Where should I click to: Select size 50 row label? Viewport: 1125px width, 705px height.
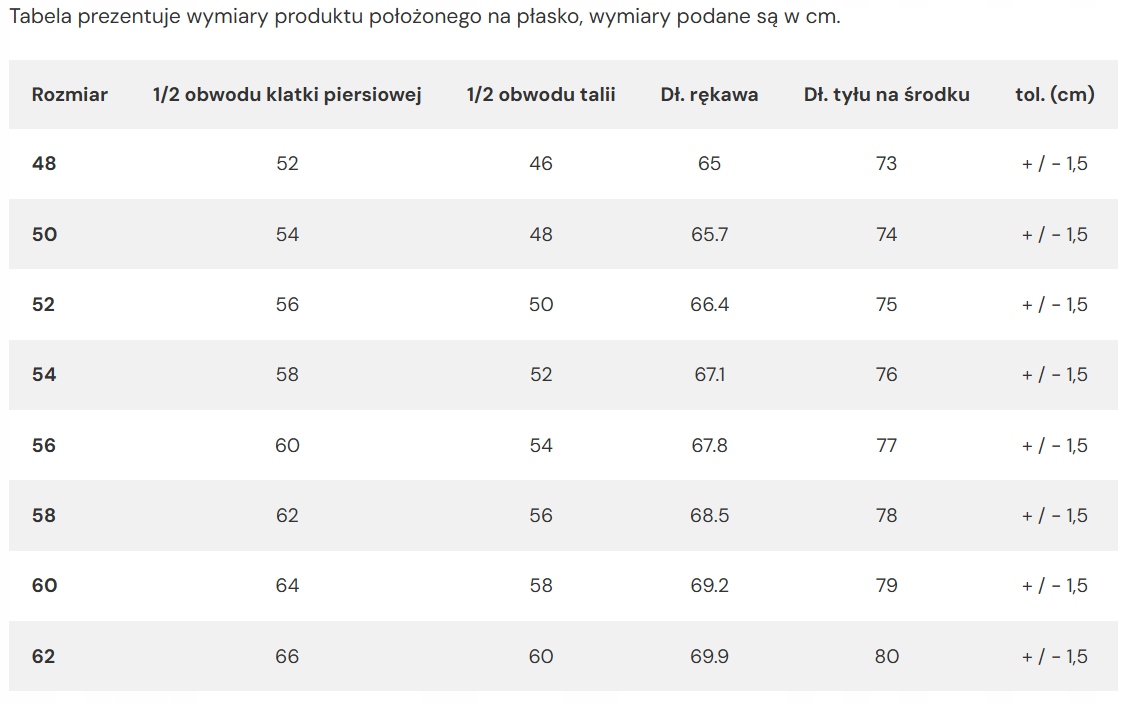click(44, 235)
